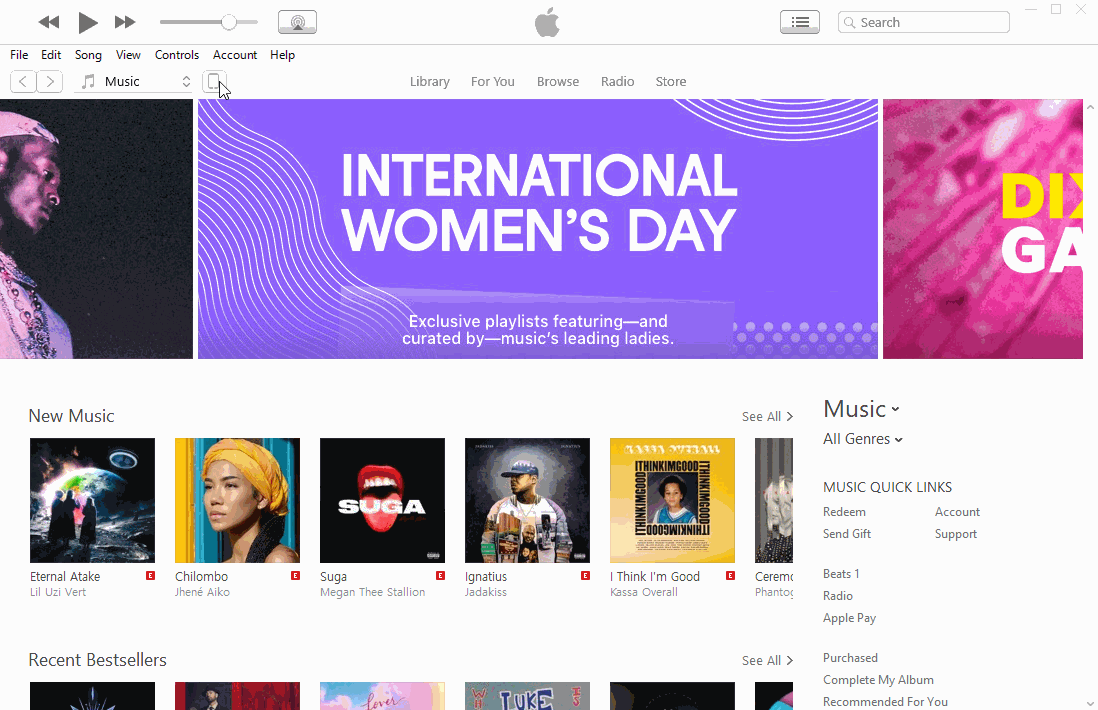The image size is (1098, 710).
Task: Open the I Think I'm Good album cover
Action: 672,501
